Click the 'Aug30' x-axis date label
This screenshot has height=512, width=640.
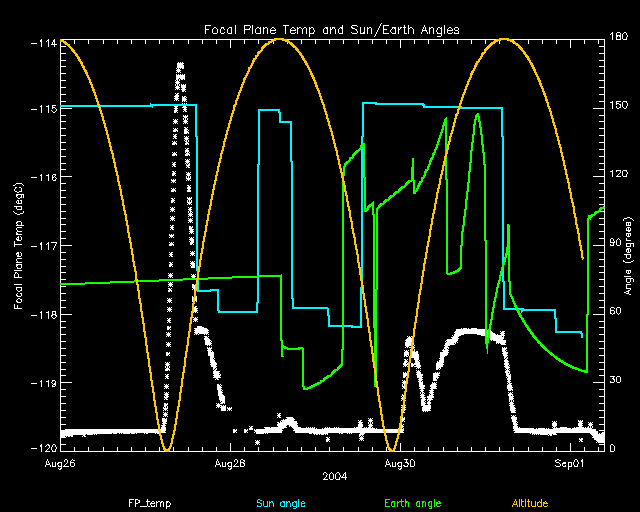pos(400,463)
